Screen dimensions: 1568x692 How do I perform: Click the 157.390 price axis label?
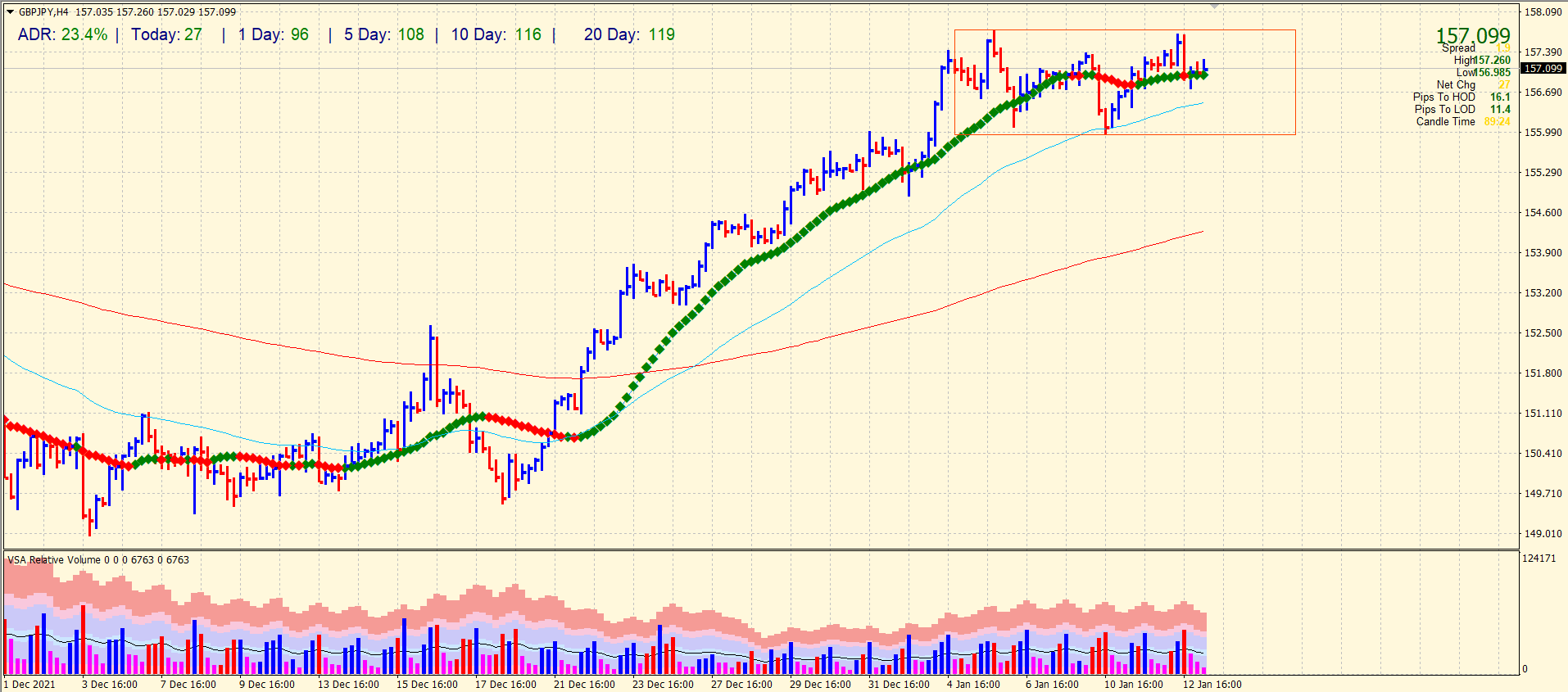[x=1543, y=52]
